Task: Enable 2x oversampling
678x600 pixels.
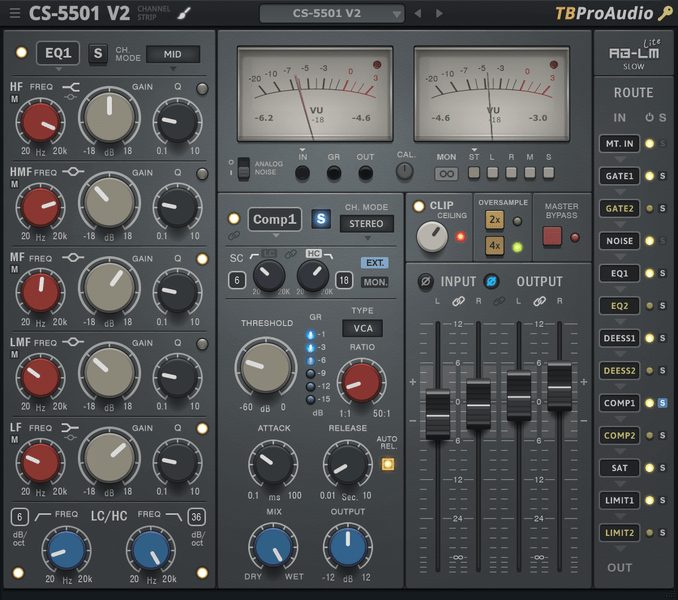Action: 495,220
